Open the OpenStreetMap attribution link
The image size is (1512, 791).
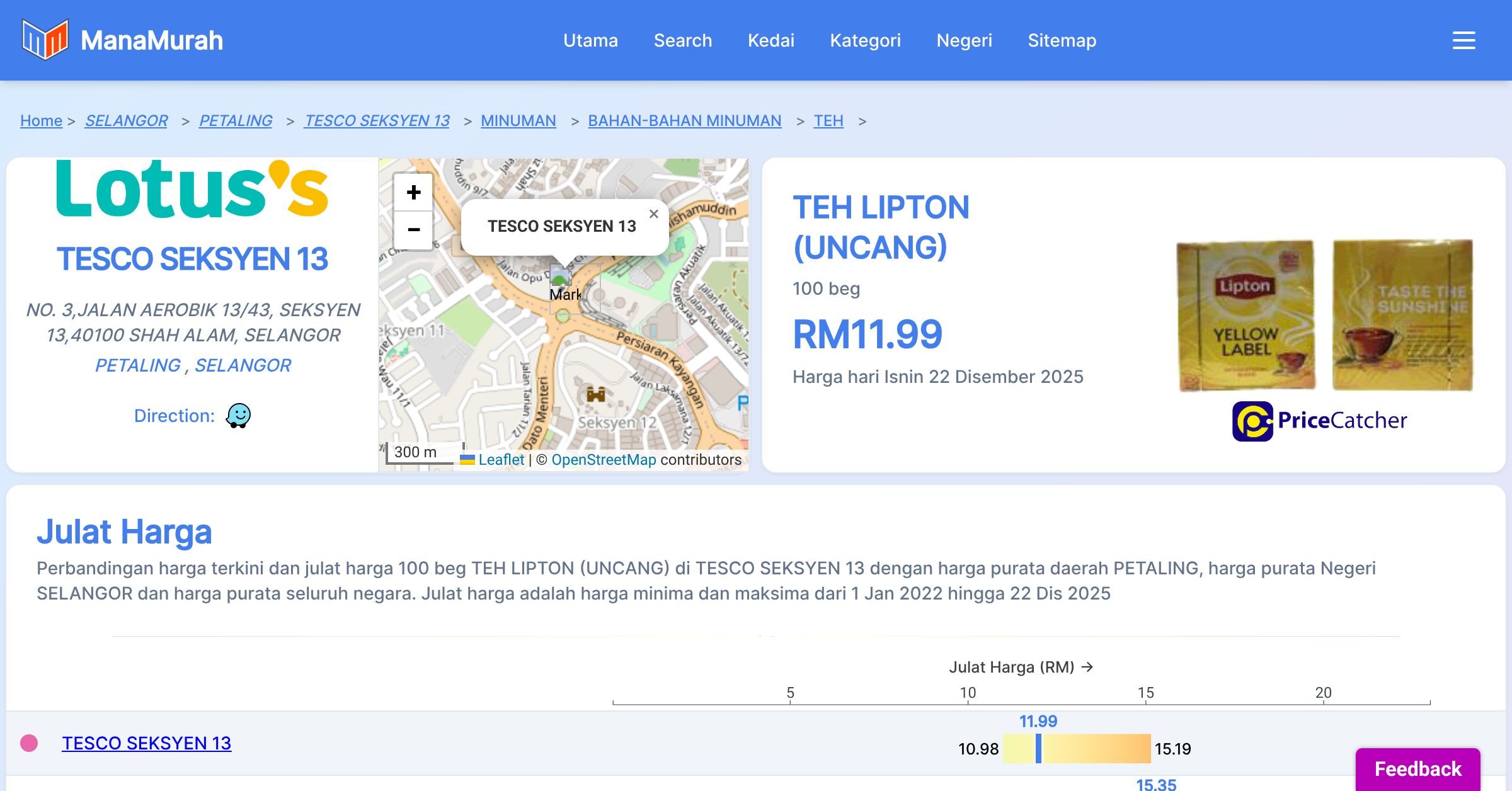[604, 460]
